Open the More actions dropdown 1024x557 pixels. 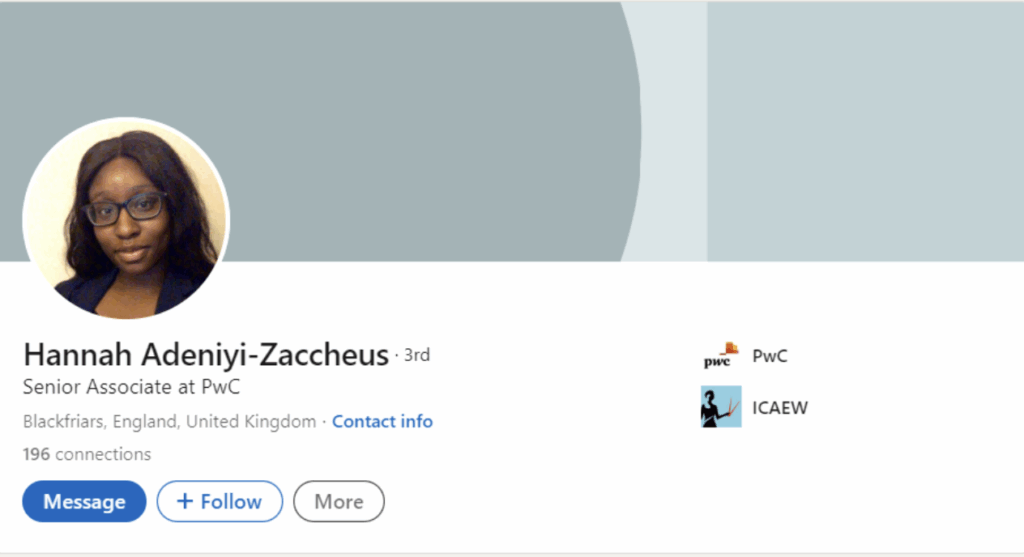338,502
